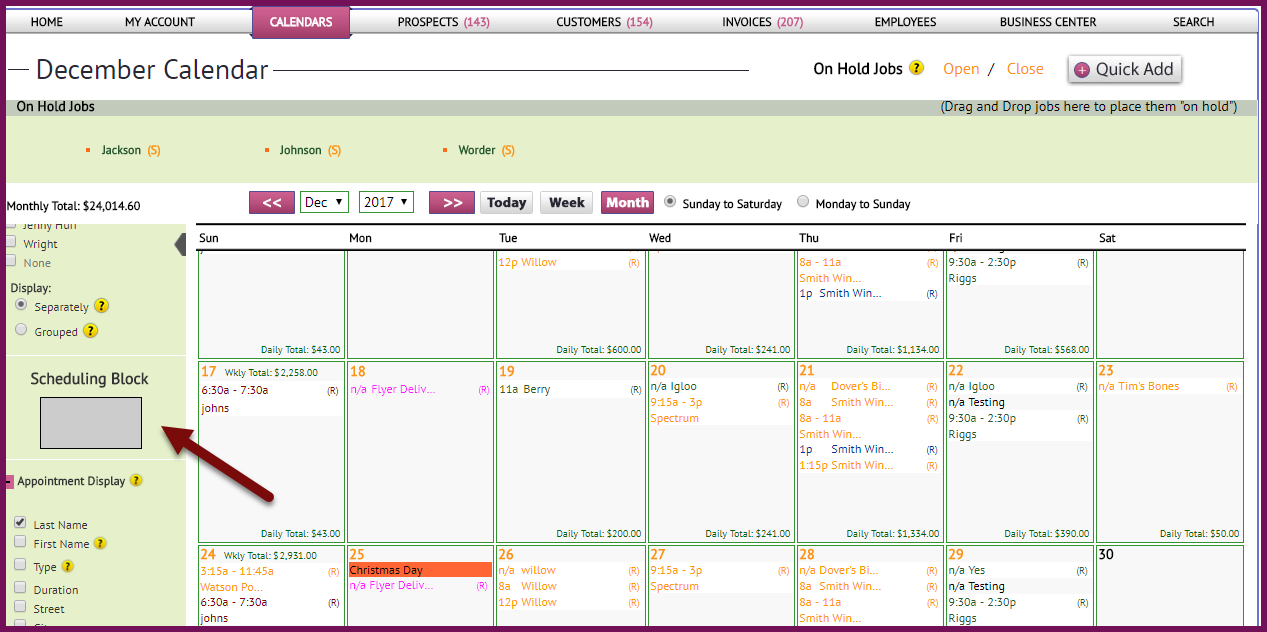Check the None employee checkbox

[x=11, y=261]
